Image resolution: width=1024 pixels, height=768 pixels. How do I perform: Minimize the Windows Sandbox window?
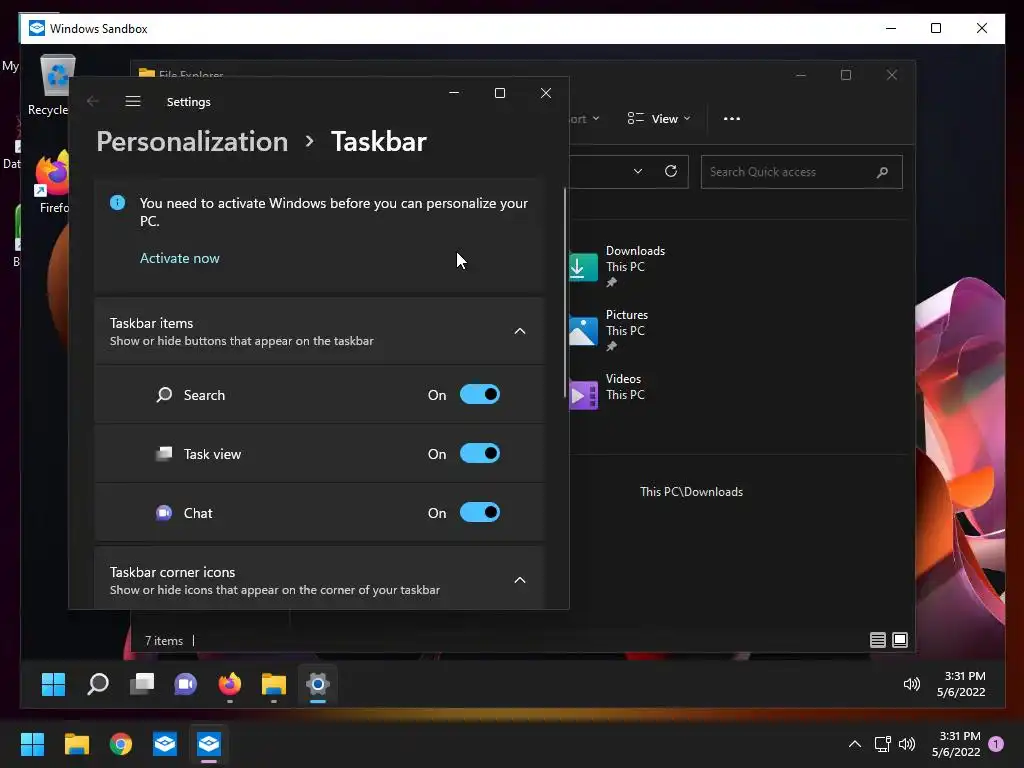coord(891,28)
